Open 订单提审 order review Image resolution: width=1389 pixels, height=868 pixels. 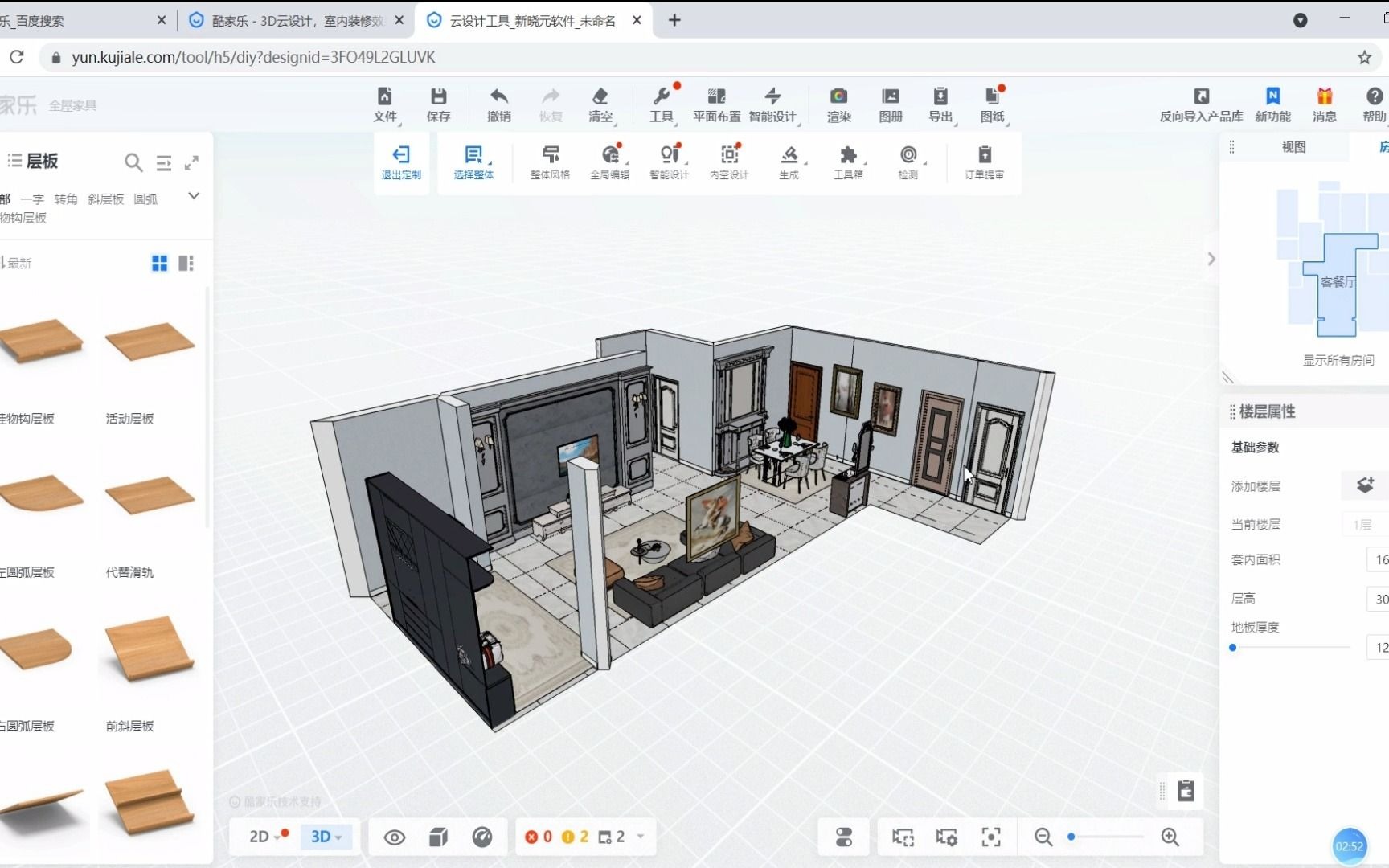[x=985, y=162]
